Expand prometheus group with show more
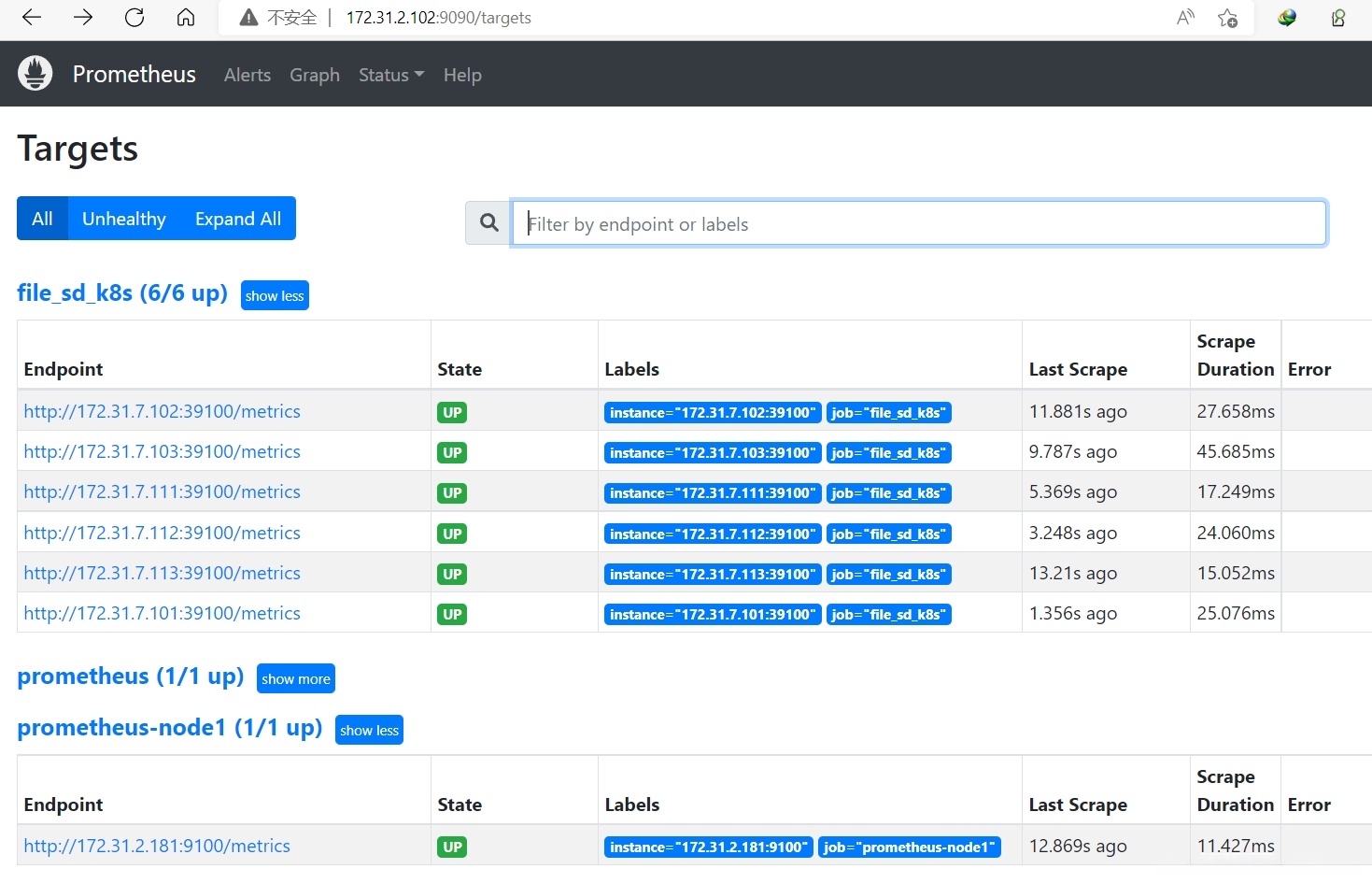Viewport: 1372px width, 883px height. pyautogui.click(x=295, y=679)
